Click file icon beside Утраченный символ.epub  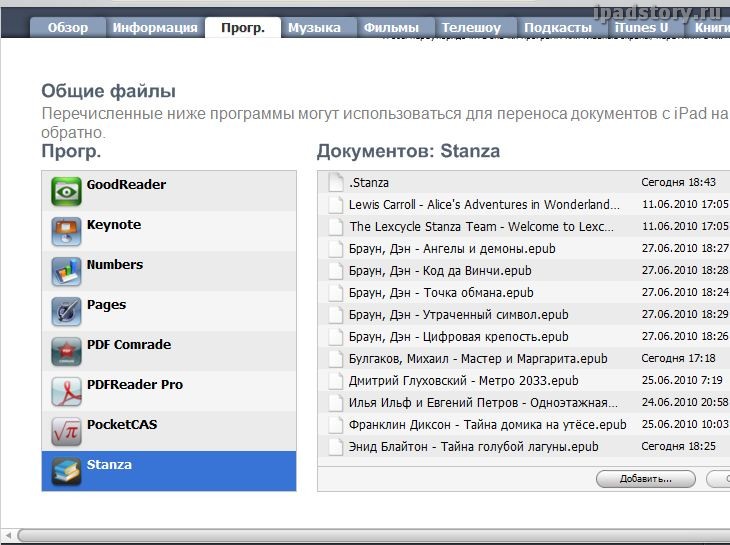click(336, 315)
